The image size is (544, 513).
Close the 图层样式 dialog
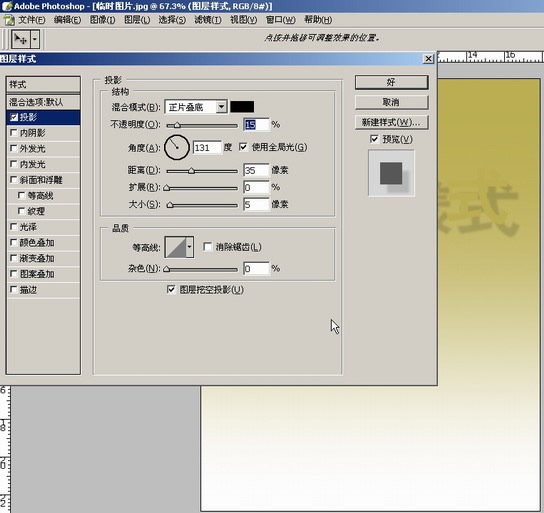tap(428, 59)
